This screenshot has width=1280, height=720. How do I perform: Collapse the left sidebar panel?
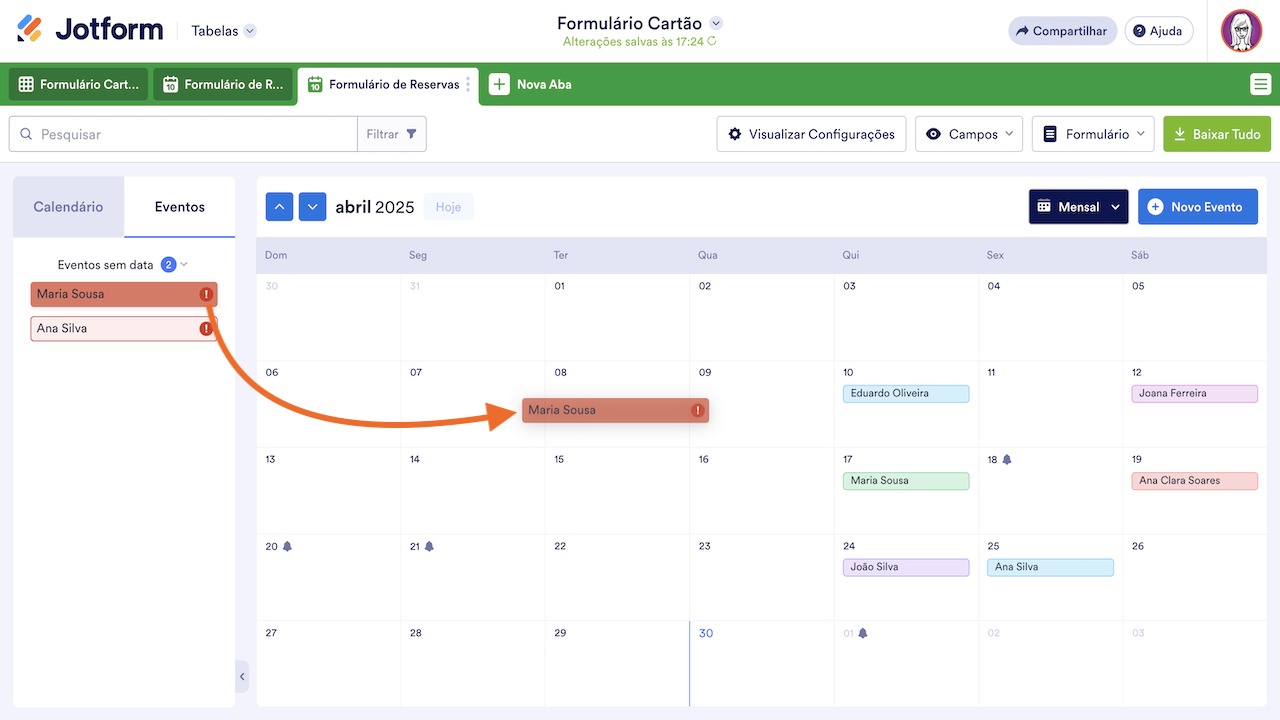(241, 677)
